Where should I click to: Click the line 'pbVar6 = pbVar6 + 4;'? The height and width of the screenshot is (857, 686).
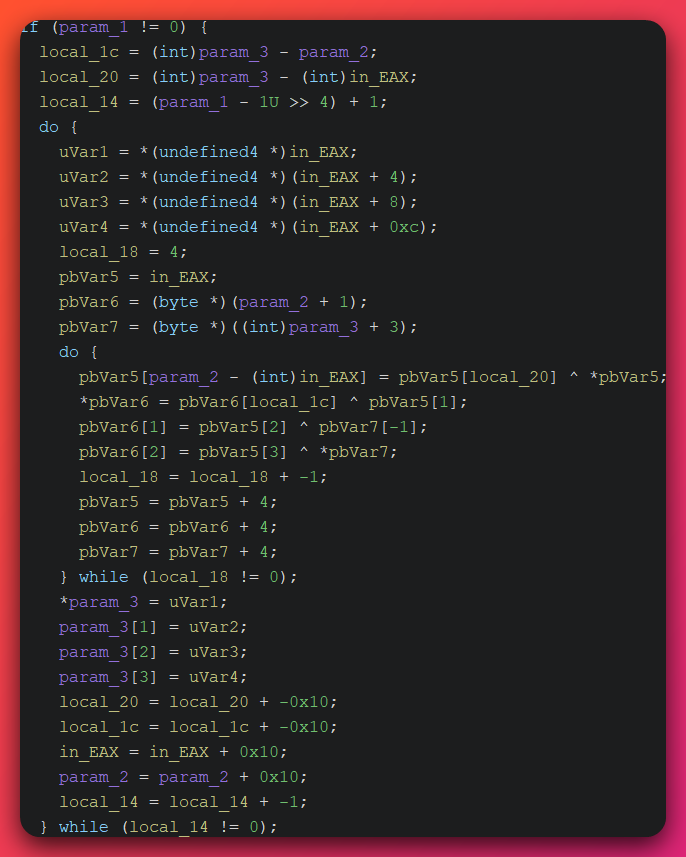tap(178, 527)
